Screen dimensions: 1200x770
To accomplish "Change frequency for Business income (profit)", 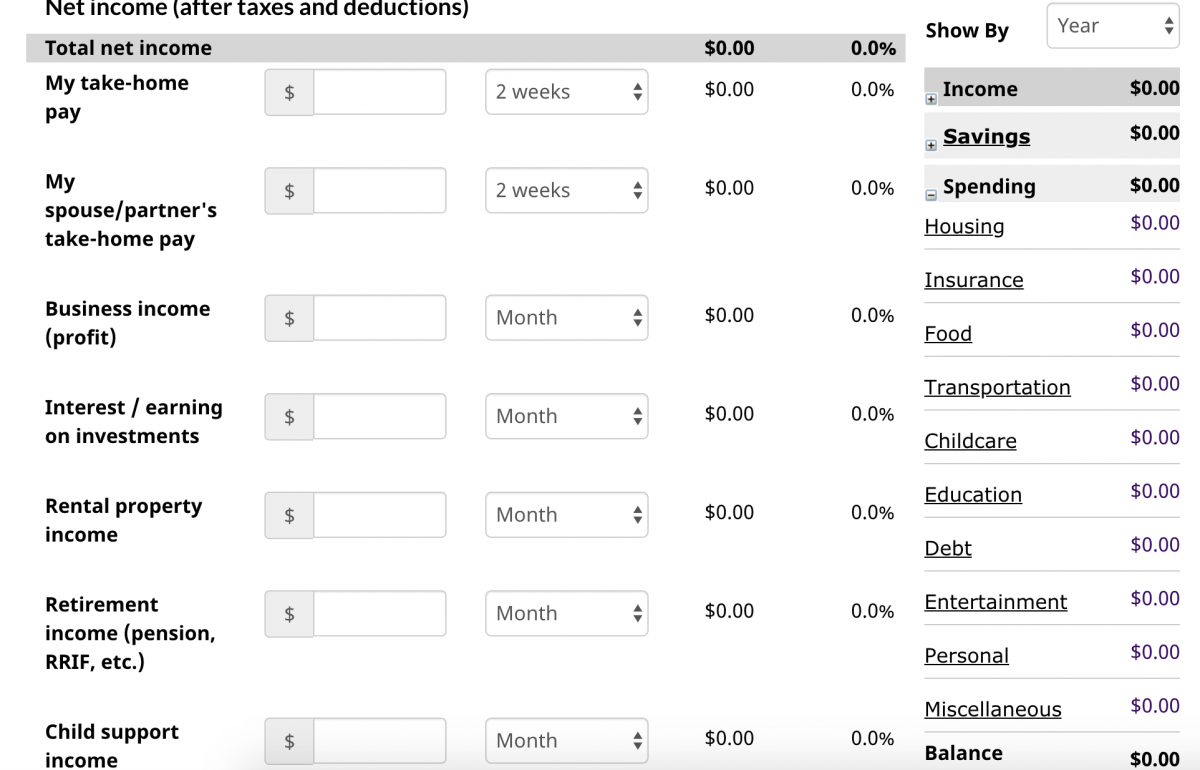I will pyautogui.click(x=566, y=318).
